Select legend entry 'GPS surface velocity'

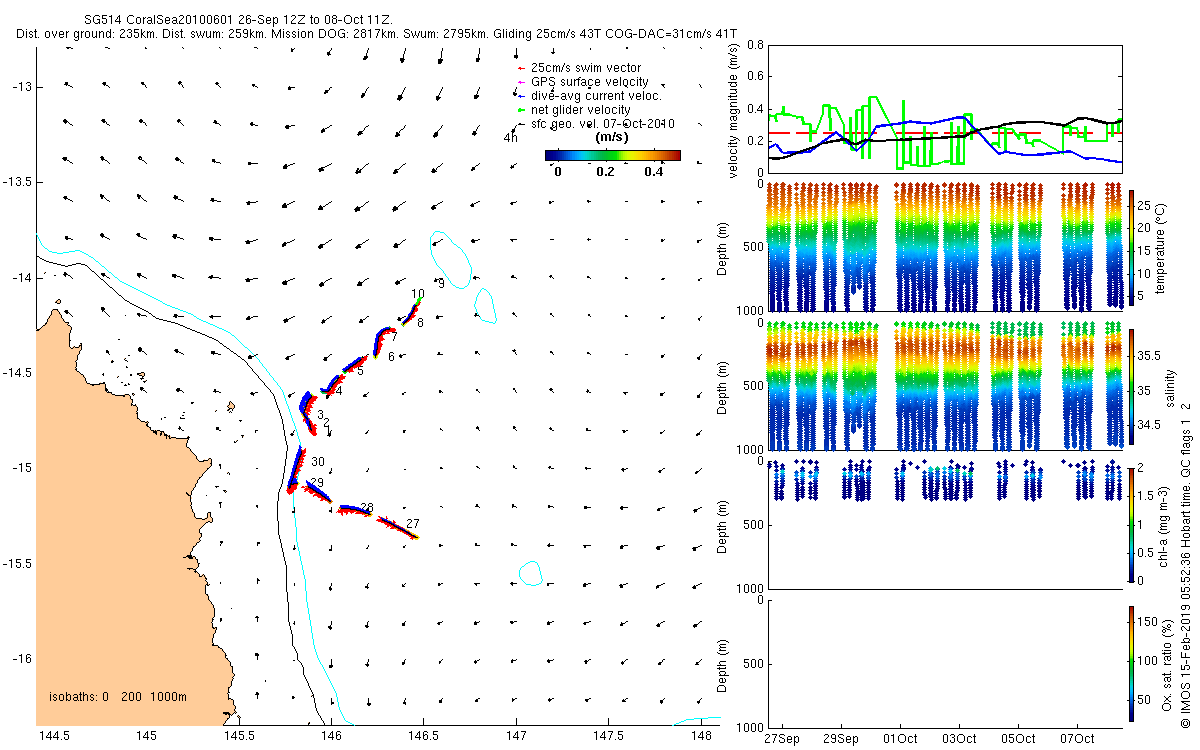[590, 82]
